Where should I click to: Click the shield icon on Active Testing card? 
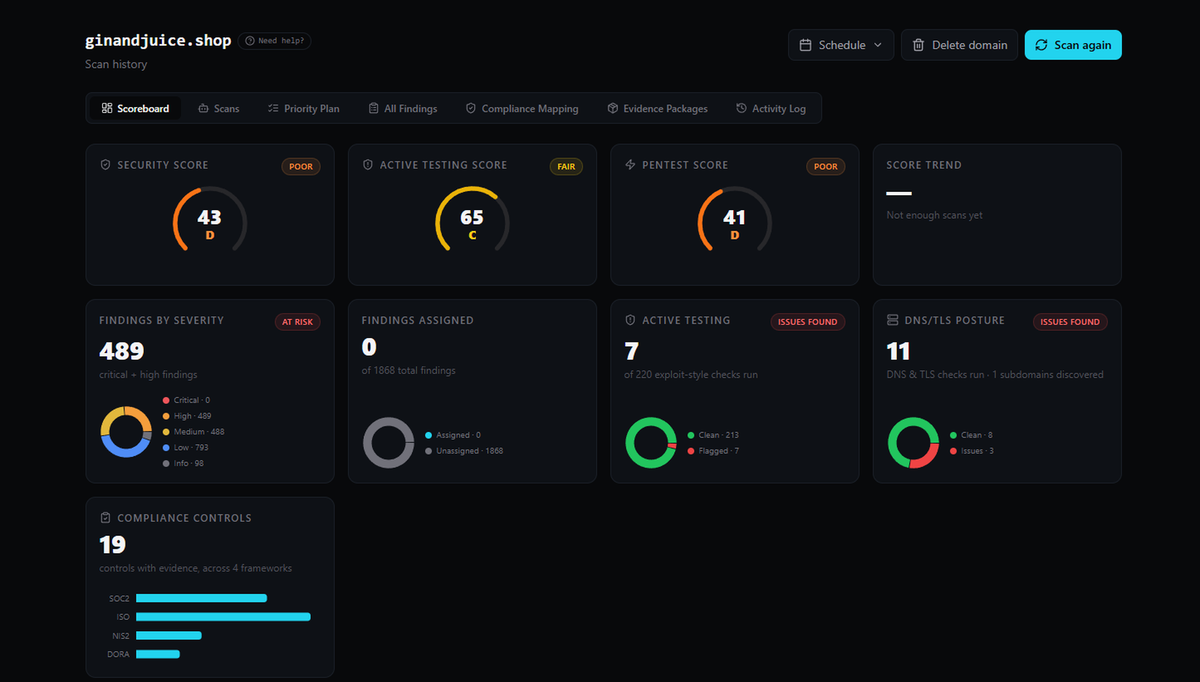pos(630,320)
